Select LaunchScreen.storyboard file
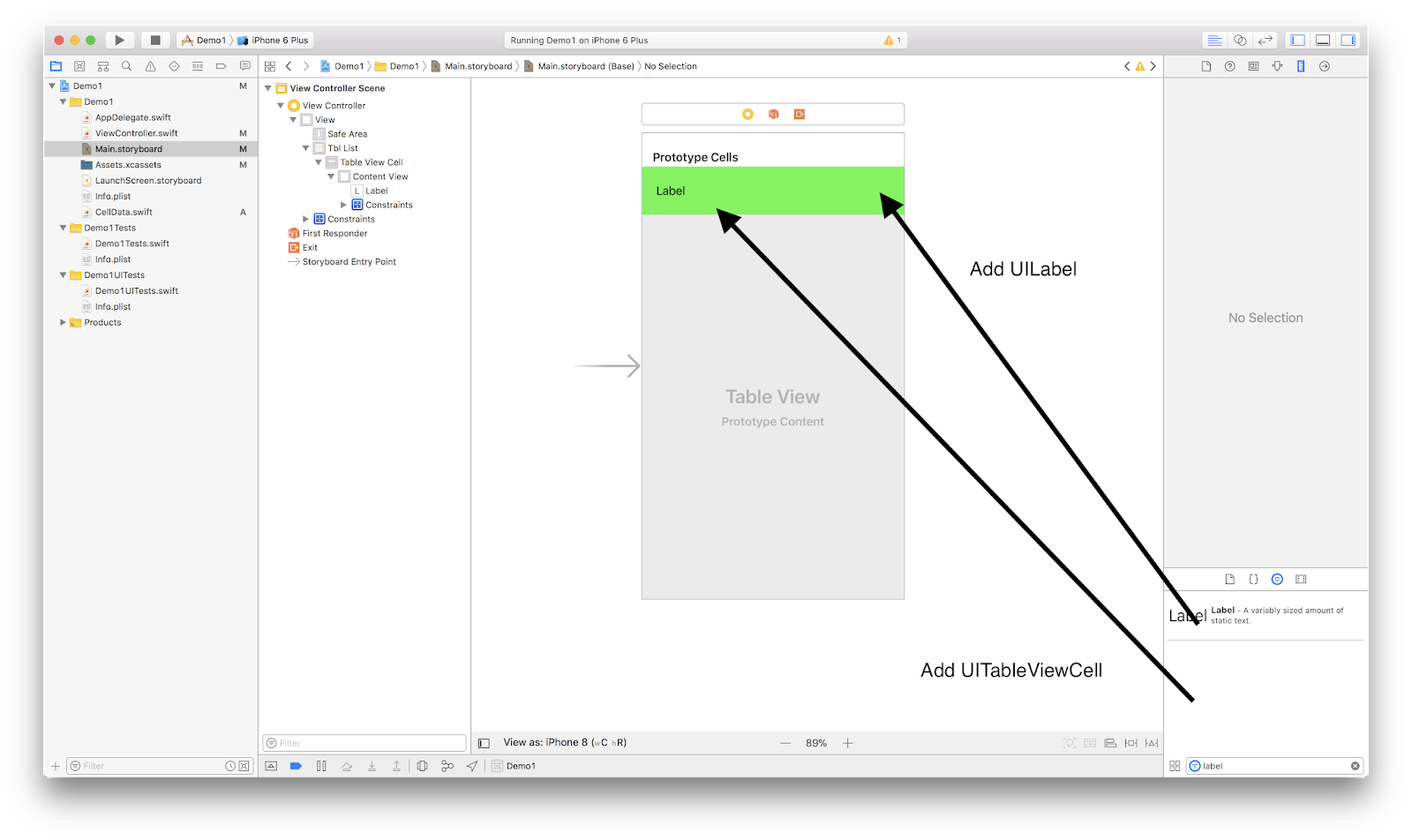 (147, 181)
